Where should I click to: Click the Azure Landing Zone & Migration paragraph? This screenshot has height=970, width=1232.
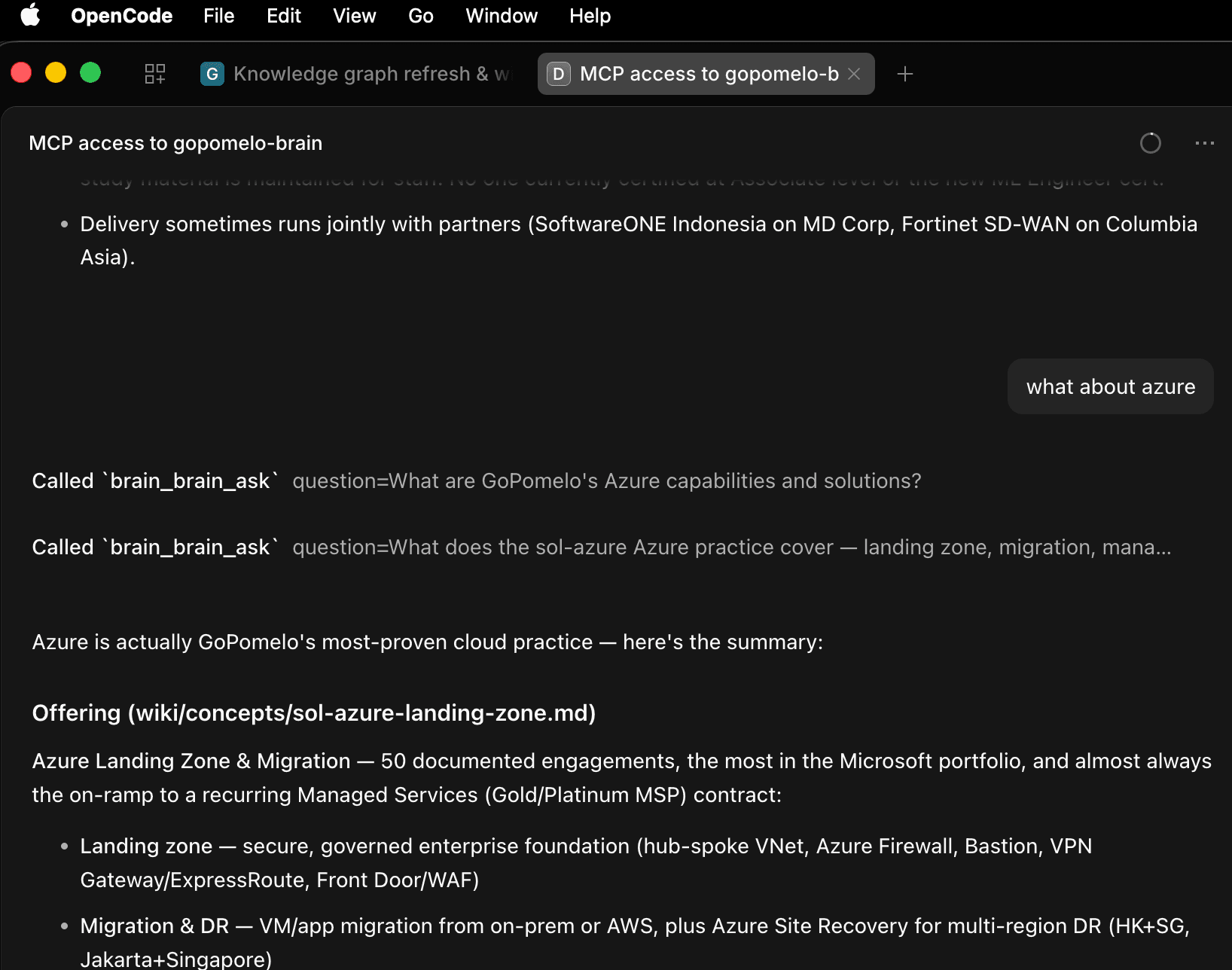coord(622,778)
